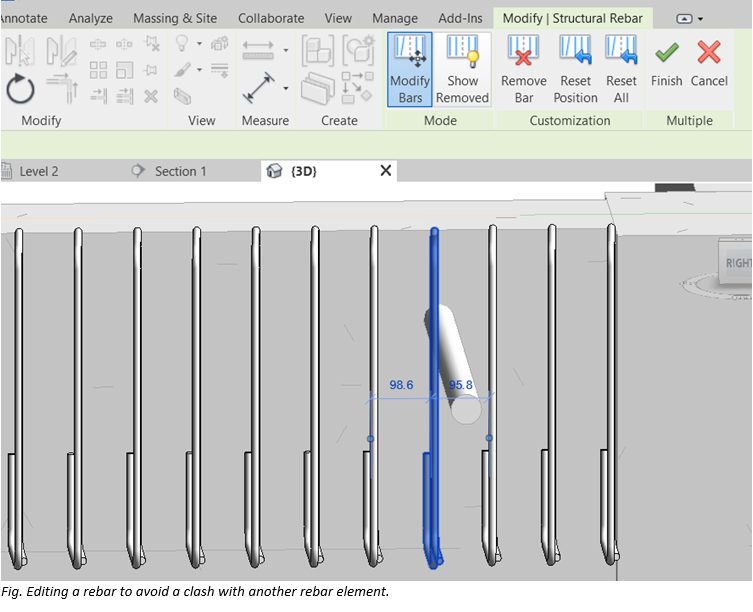Select Modify | Structural Rebar tab
This screenshot has width=753, height=612.
pos(572,18)
